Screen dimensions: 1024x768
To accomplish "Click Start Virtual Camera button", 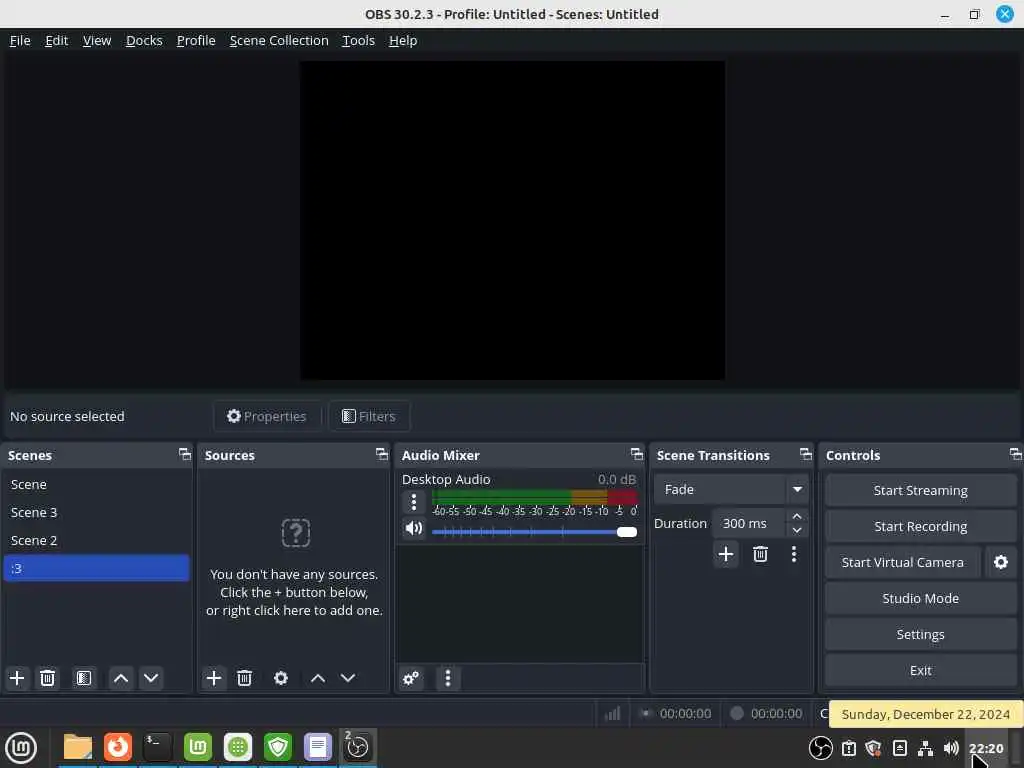I will click(903, 562).
